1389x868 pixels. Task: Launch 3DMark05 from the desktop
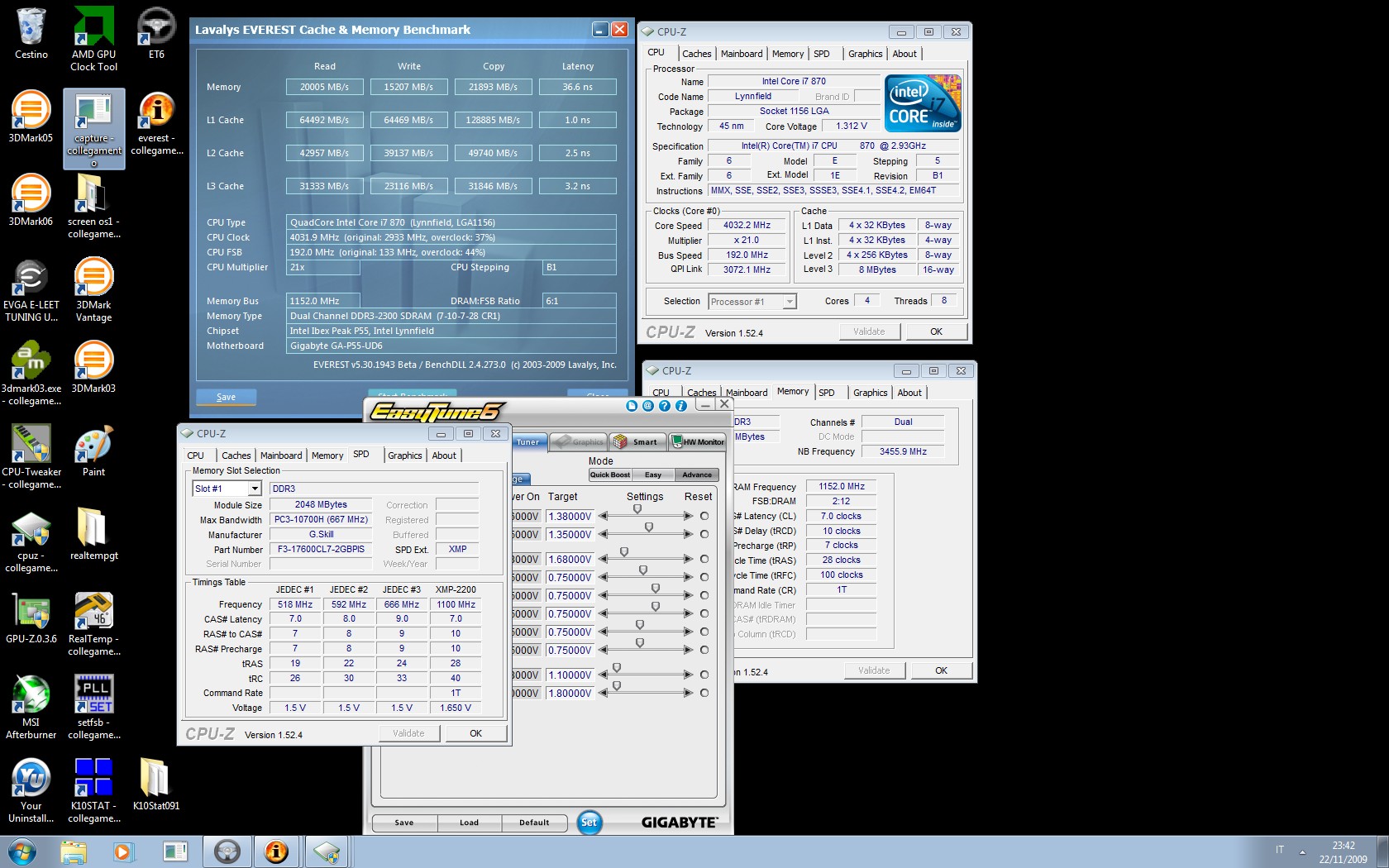pos(31,117)
